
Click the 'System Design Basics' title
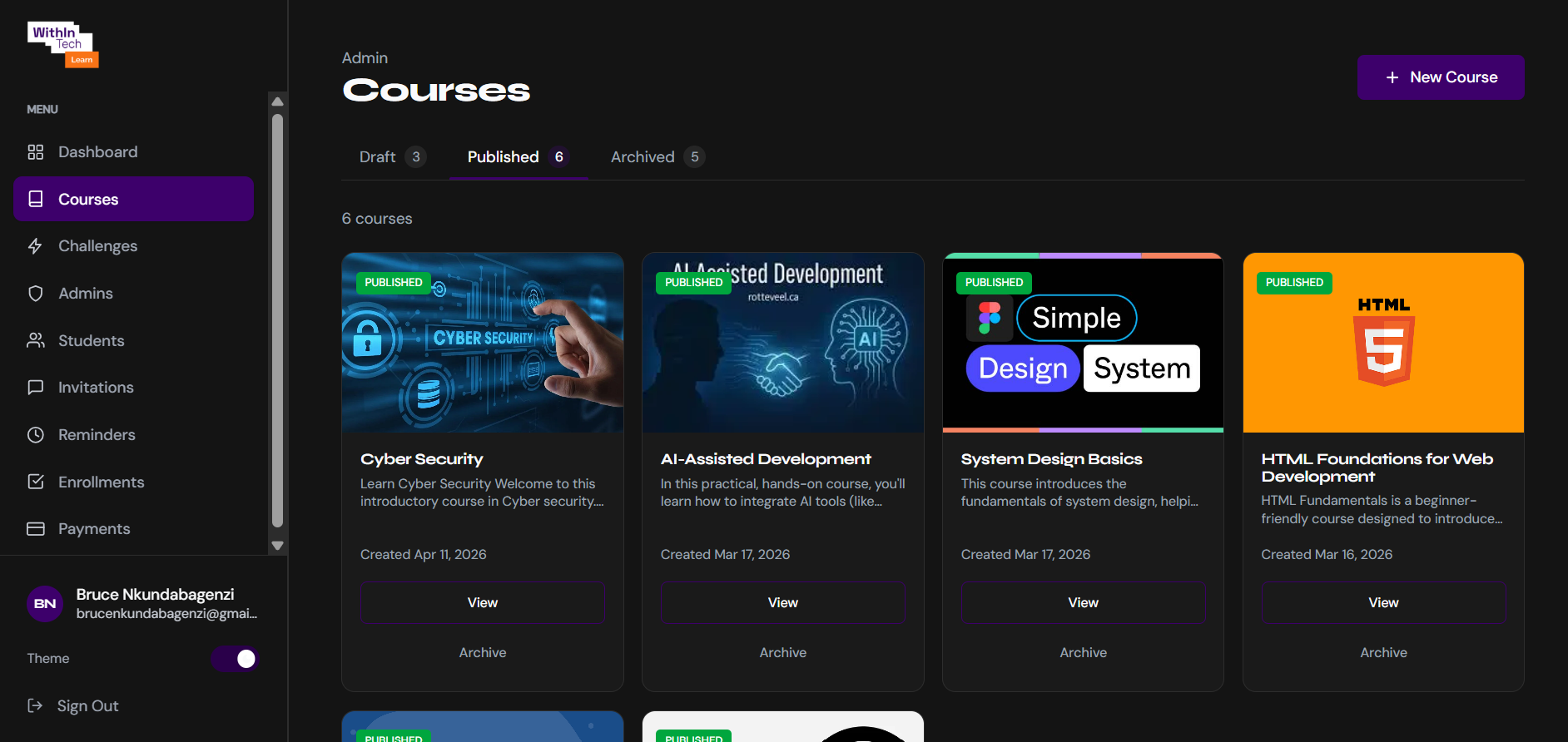click(1052, 459)
